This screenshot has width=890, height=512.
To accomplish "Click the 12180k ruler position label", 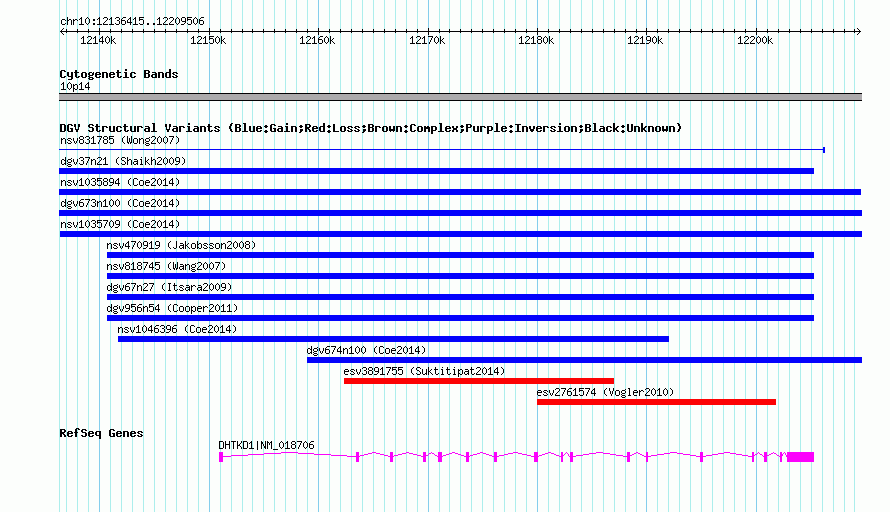I will pyautogui.click(x=536, y=40).
